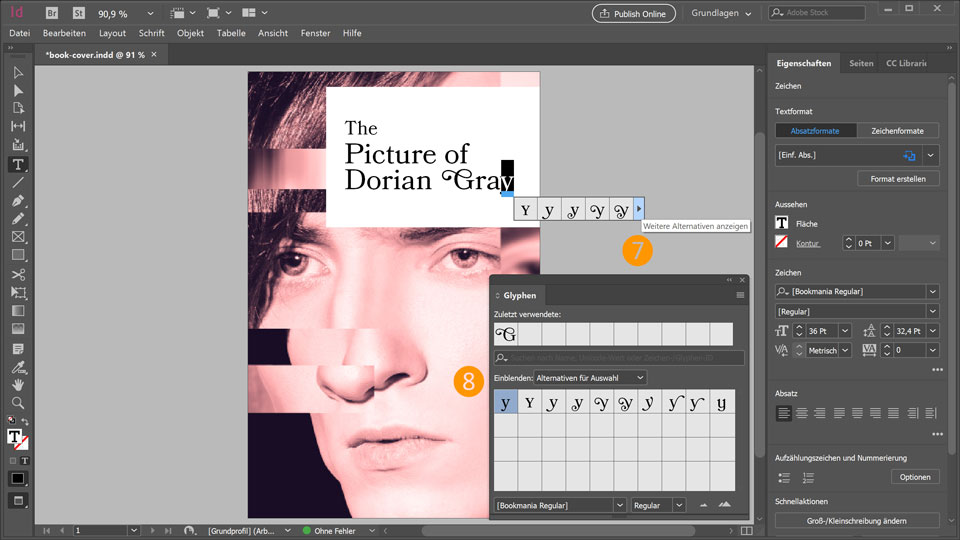Enable numbered list formatting
This screenshot has height=540, width=960.
808,478
